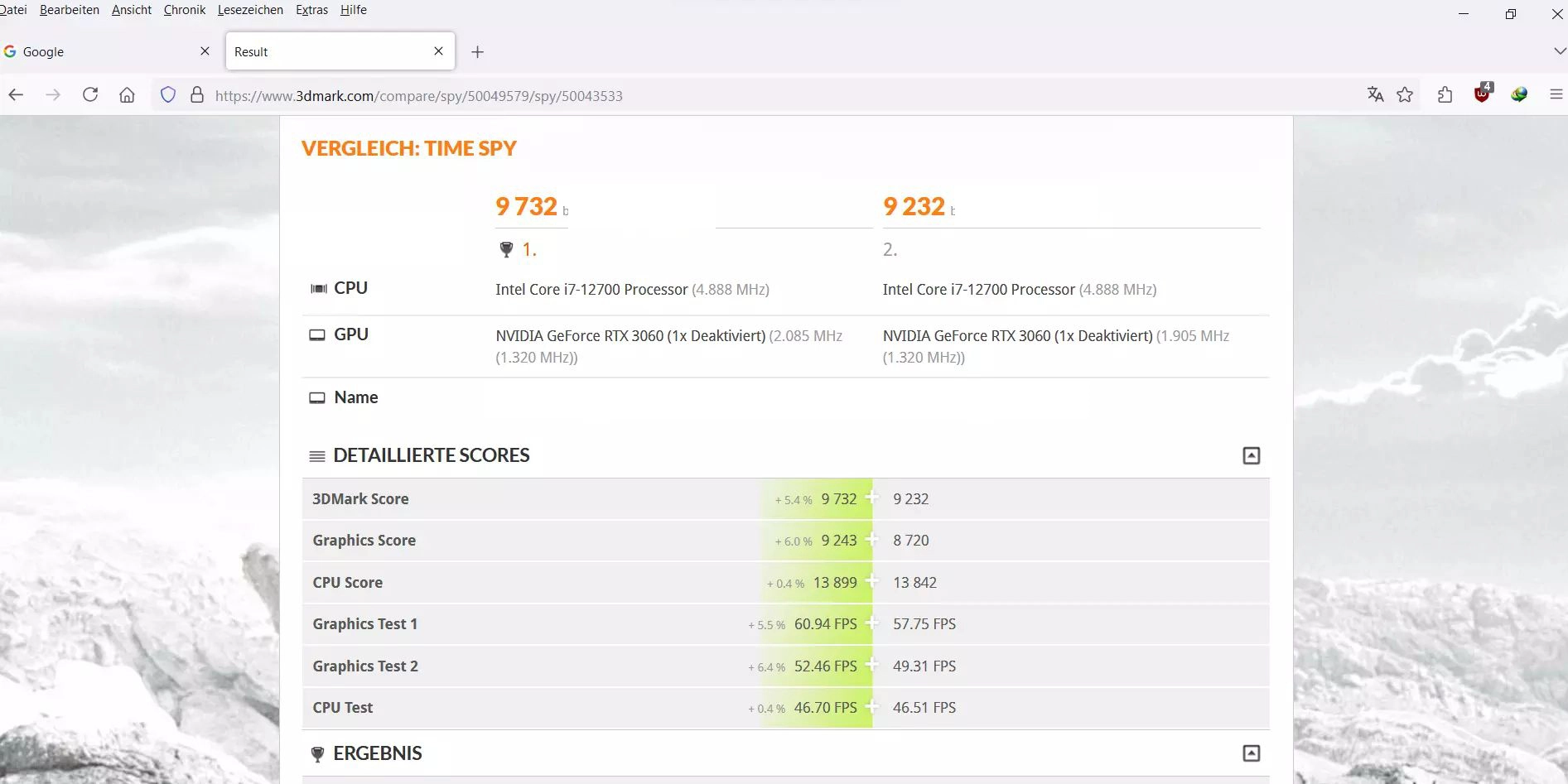List all tabs with the chevron
The width and height of the screenshot is (1568, 784).
pyautogui.click(x=1559, y=51)
